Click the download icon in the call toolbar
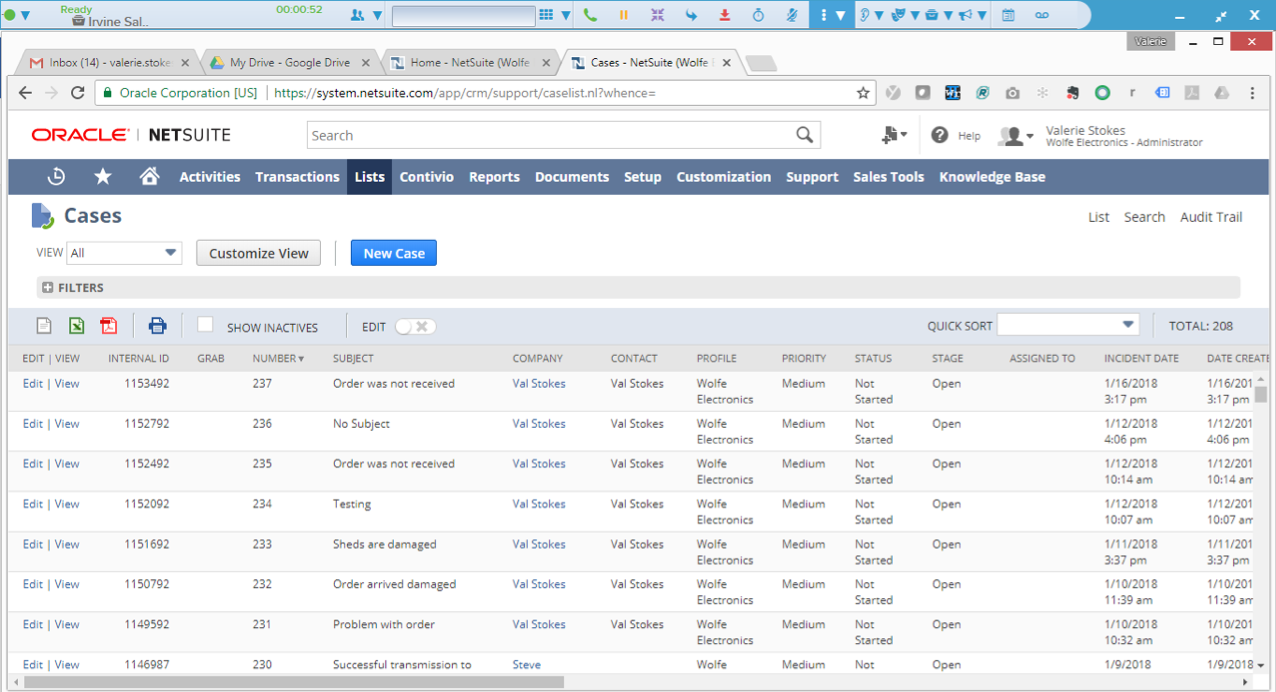This screenshot has width=1276, height=692. coord(723,15)
